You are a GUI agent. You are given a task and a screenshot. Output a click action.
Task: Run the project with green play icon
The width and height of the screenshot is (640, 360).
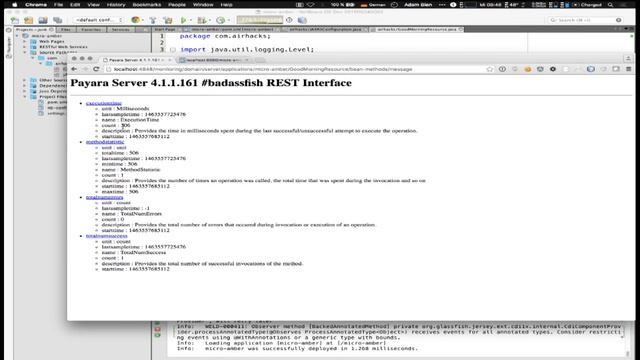pos(184,20)
